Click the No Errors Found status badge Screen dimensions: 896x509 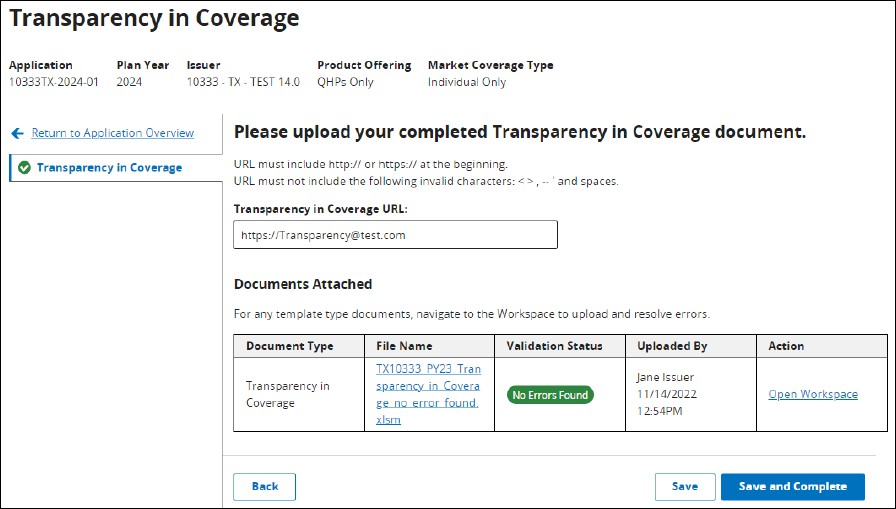[550, 395]
